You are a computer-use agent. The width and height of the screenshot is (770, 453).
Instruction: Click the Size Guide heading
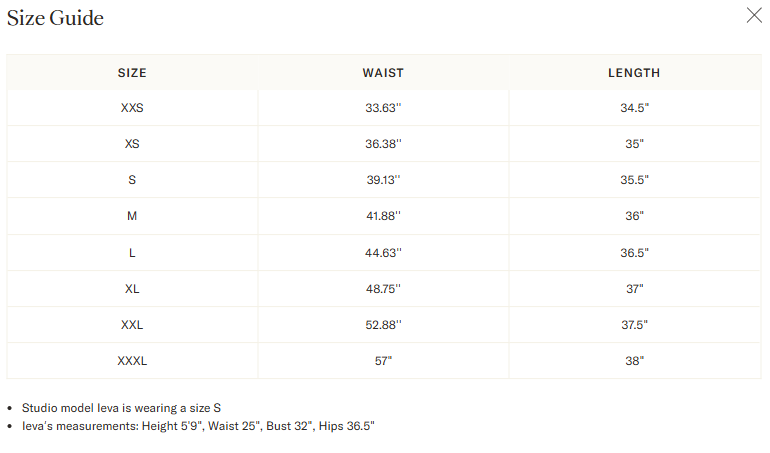coord(55,18)
